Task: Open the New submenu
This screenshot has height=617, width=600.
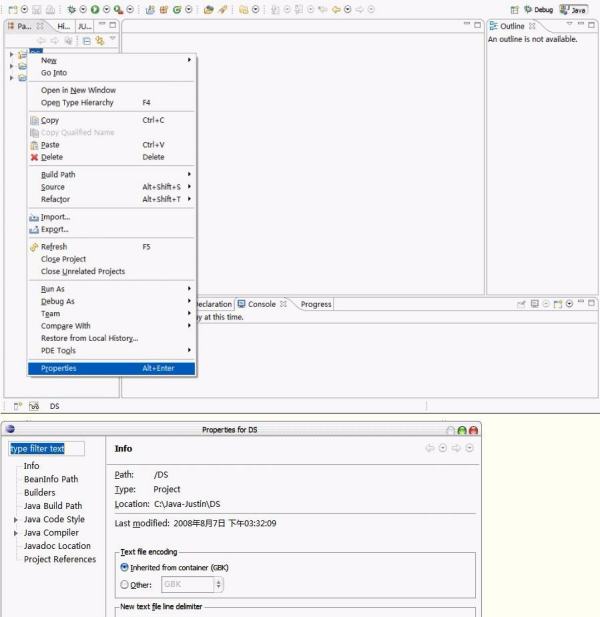Action: (x=111, y=60)
